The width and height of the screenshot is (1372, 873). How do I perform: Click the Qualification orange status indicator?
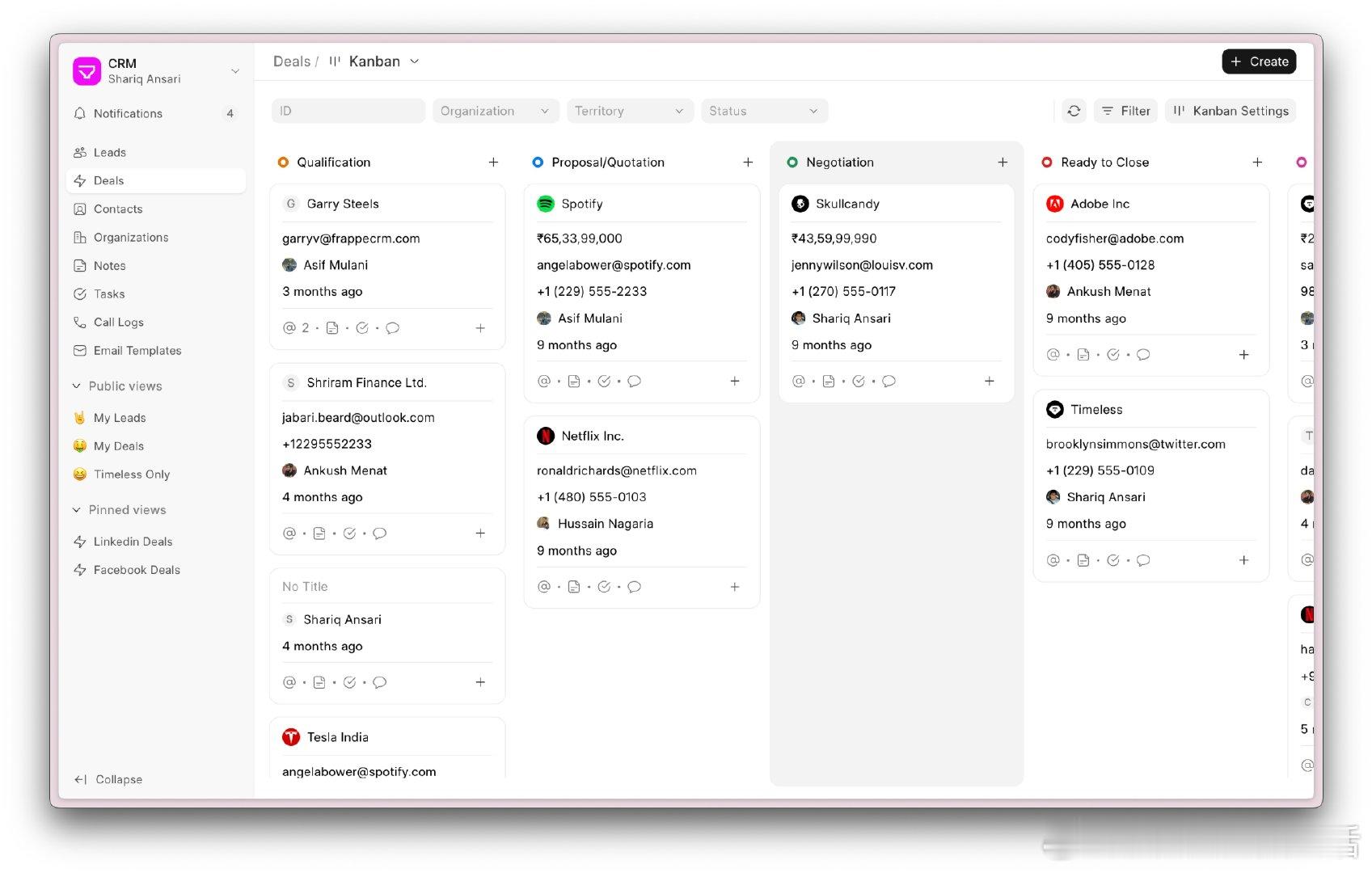[283, 162]
